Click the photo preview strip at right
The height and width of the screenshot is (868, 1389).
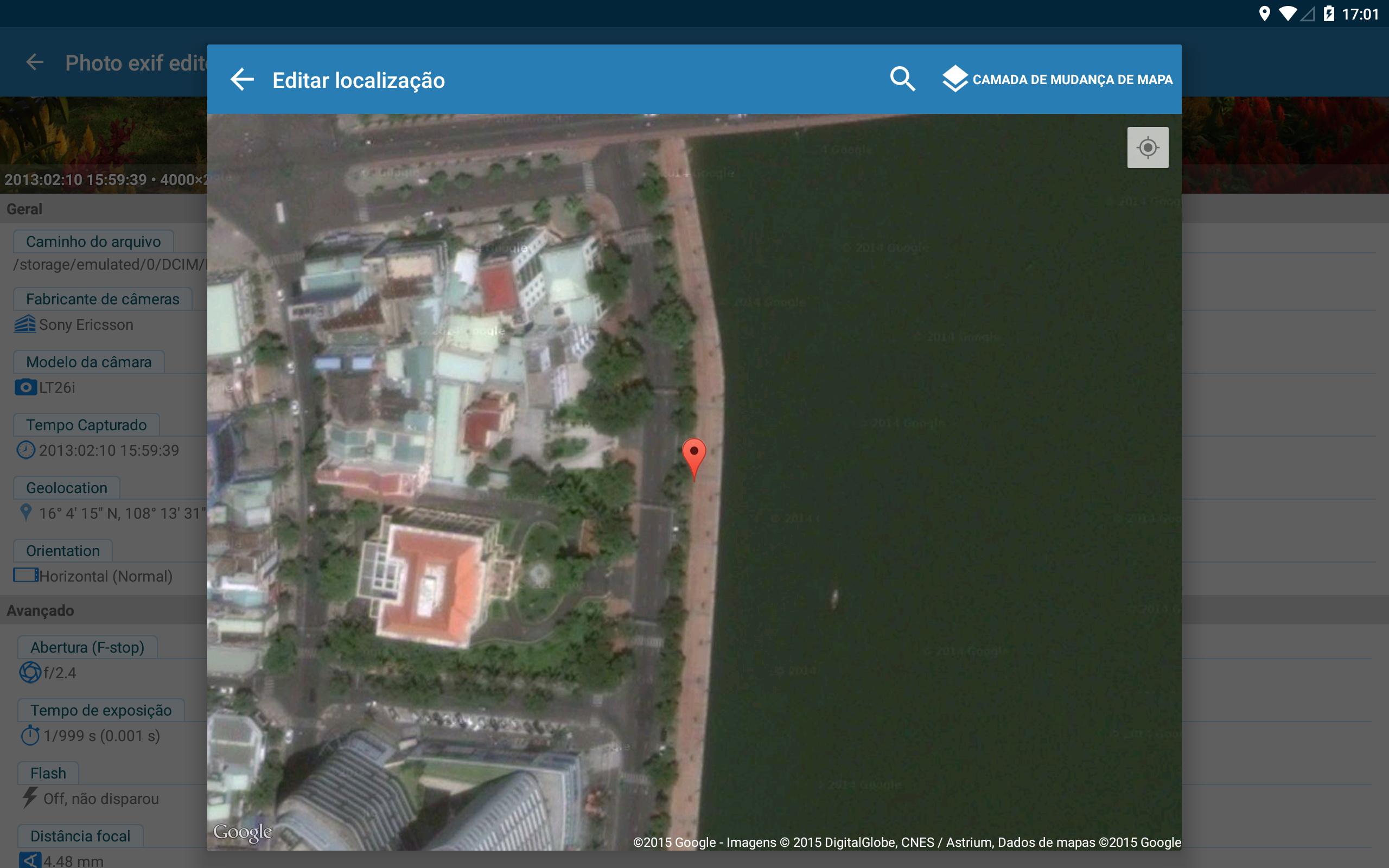coord(1285,145)
